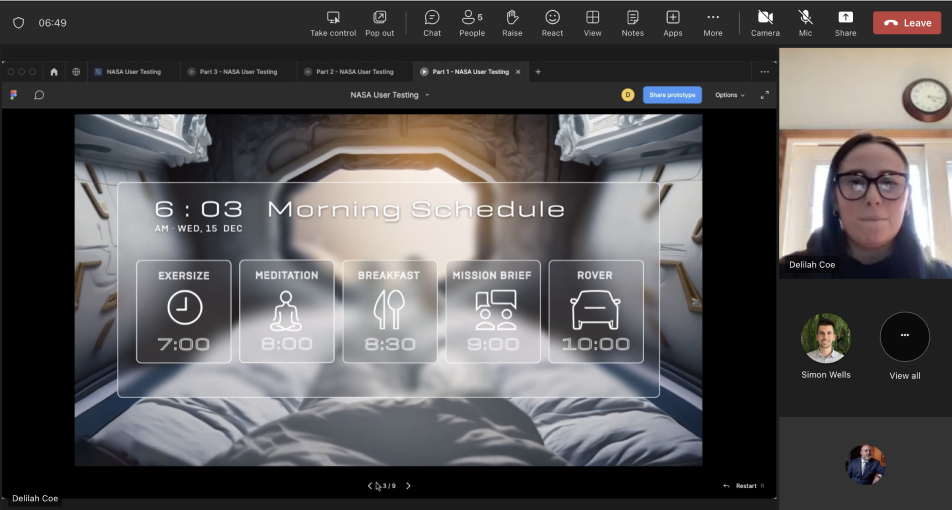Click the bottom participant's avatar photo
This screenshot has height=510, width=952.
865,464
